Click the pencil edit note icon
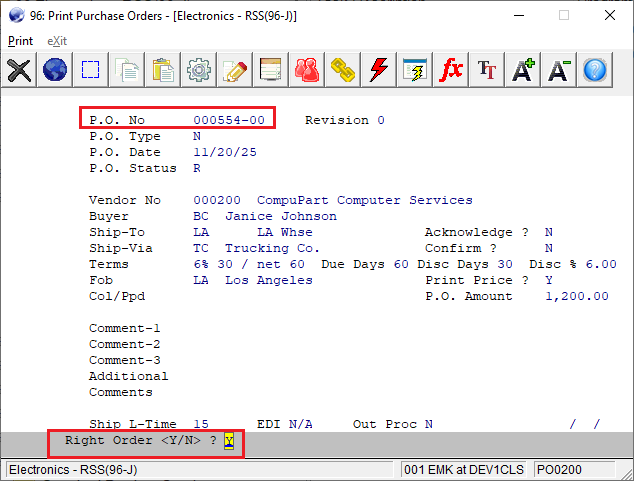Image resolution: width=634 pixels, height=481 pixels. (235, 70)
